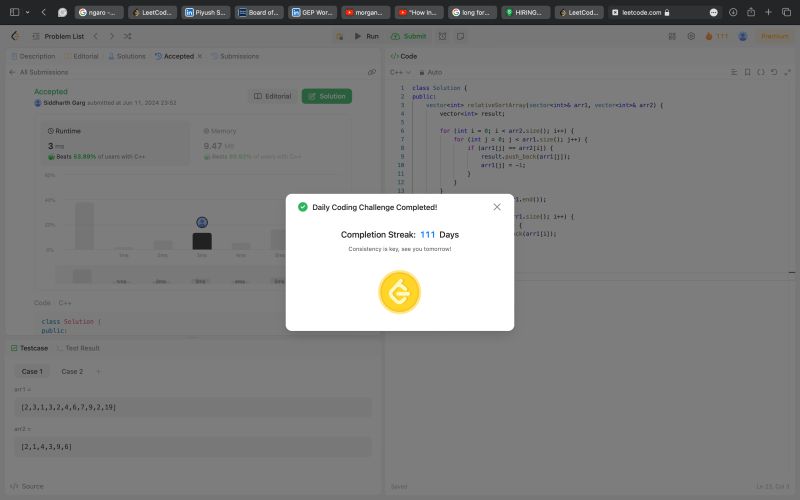The image size is (800, 500).
Task: Run the code
Action: coord(366,36)
